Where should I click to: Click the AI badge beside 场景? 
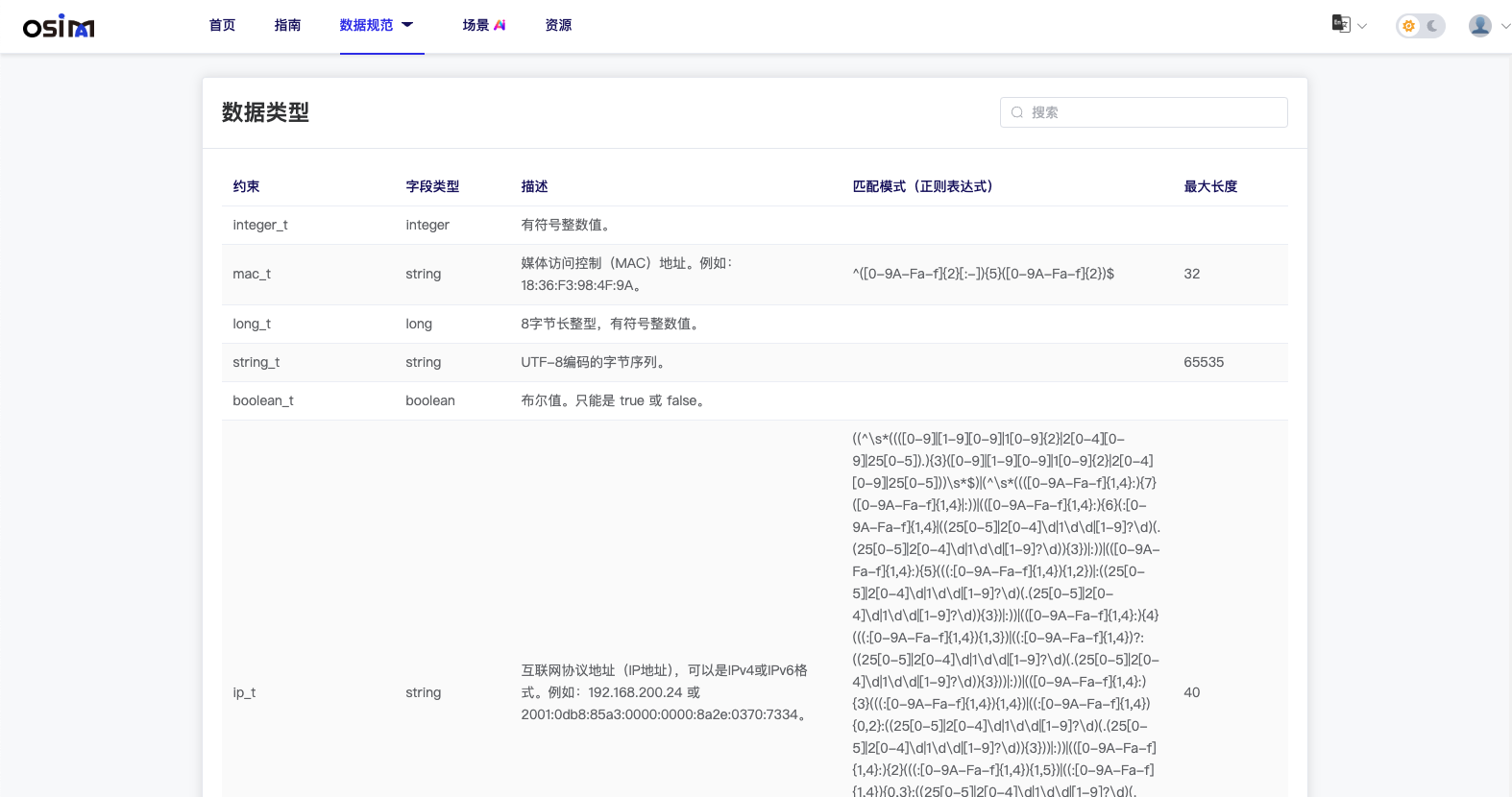click(x=500, y=25)
